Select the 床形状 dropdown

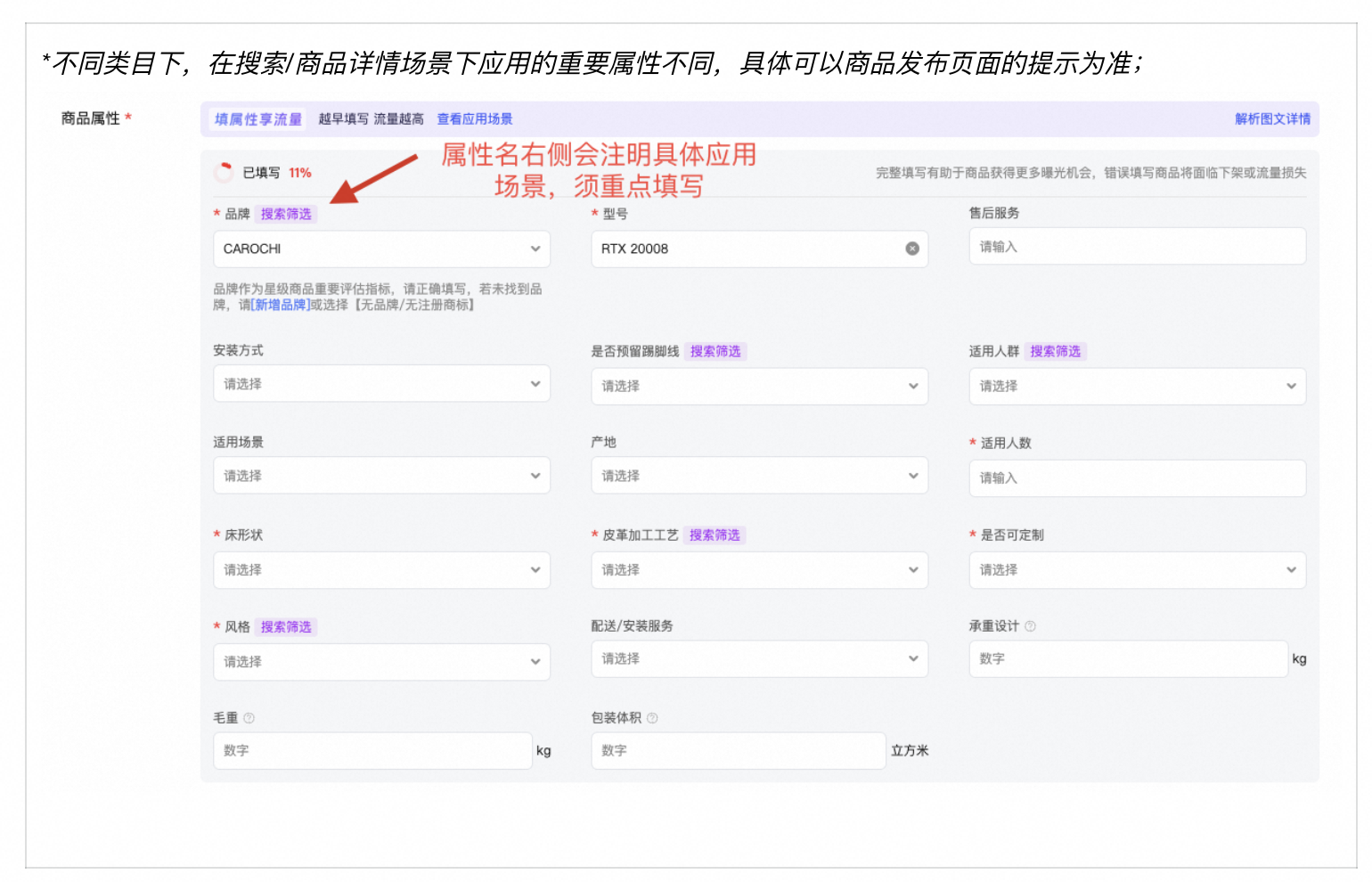(381, 569)
